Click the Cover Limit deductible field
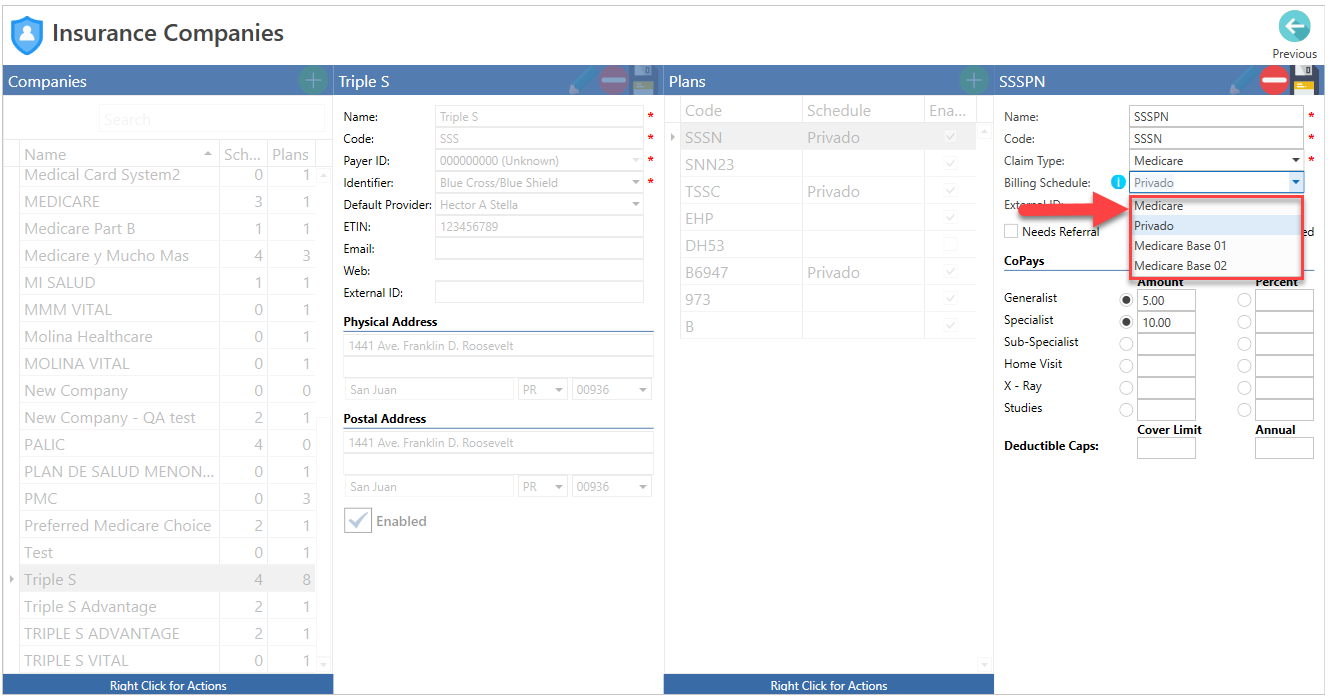This screenshot has width=1328, height=697. pos(1166,448)
